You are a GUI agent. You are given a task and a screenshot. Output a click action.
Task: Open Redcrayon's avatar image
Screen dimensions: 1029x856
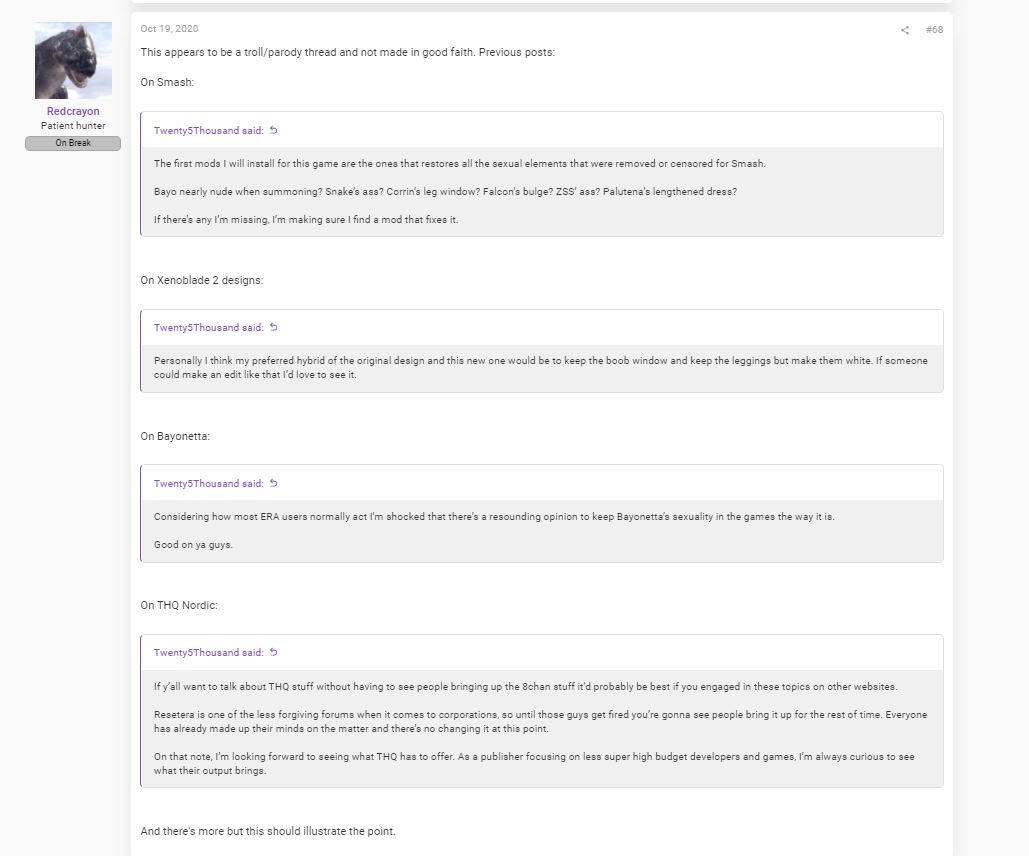(73, 60)
